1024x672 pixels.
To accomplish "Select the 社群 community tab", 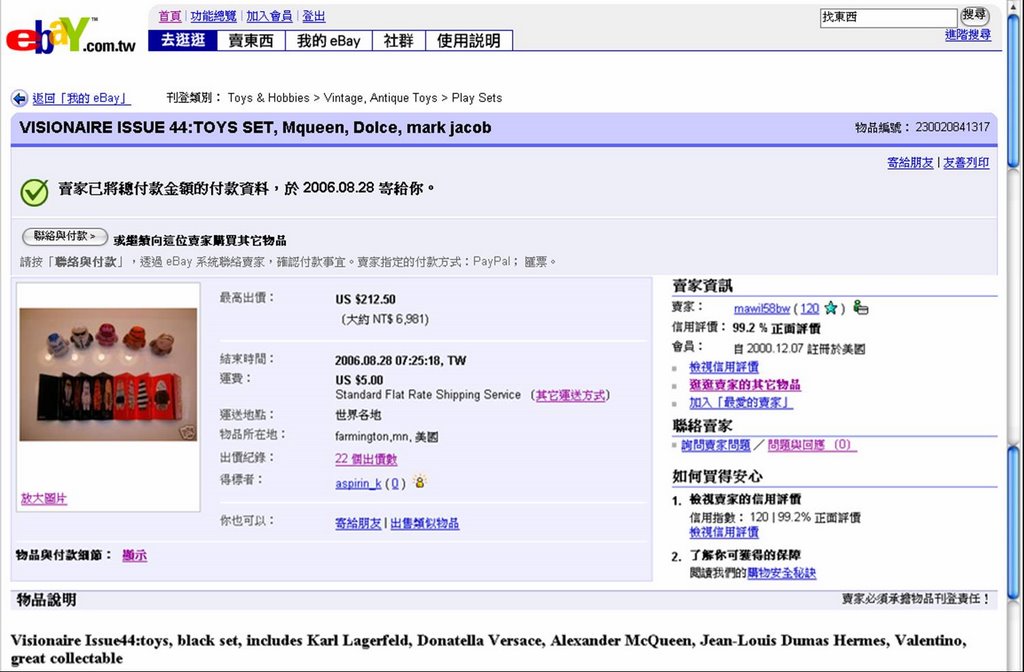I will click(x=398, y=40).
